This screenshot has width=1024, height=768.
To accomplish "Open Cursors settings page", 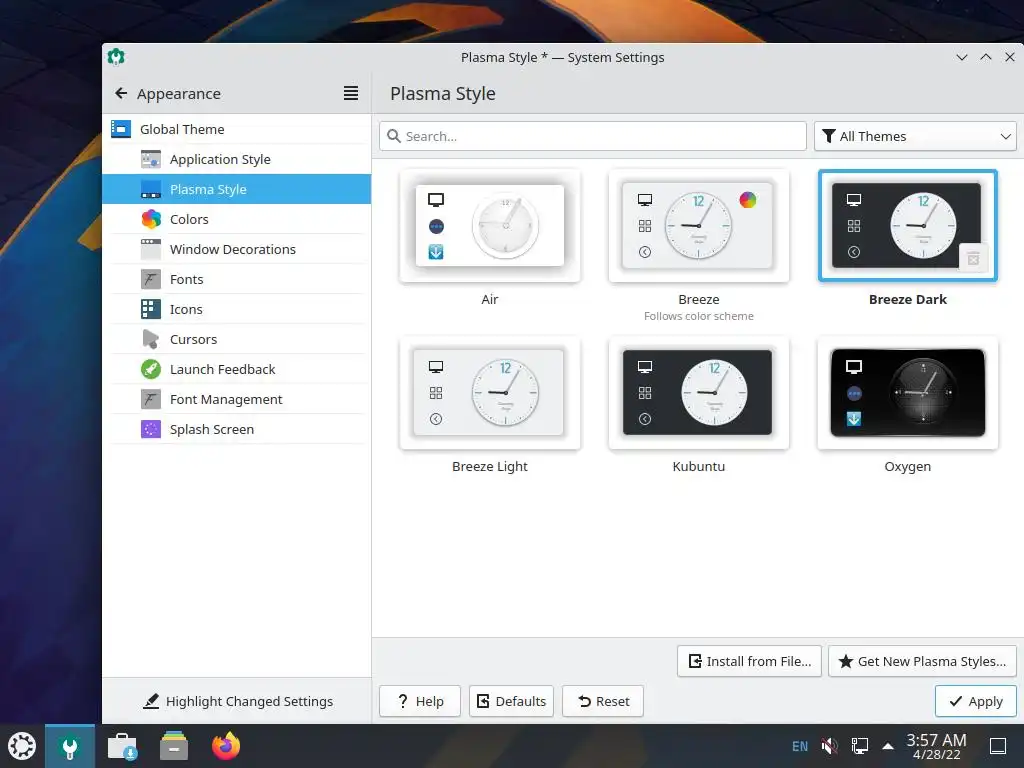I will coord(236,340).
